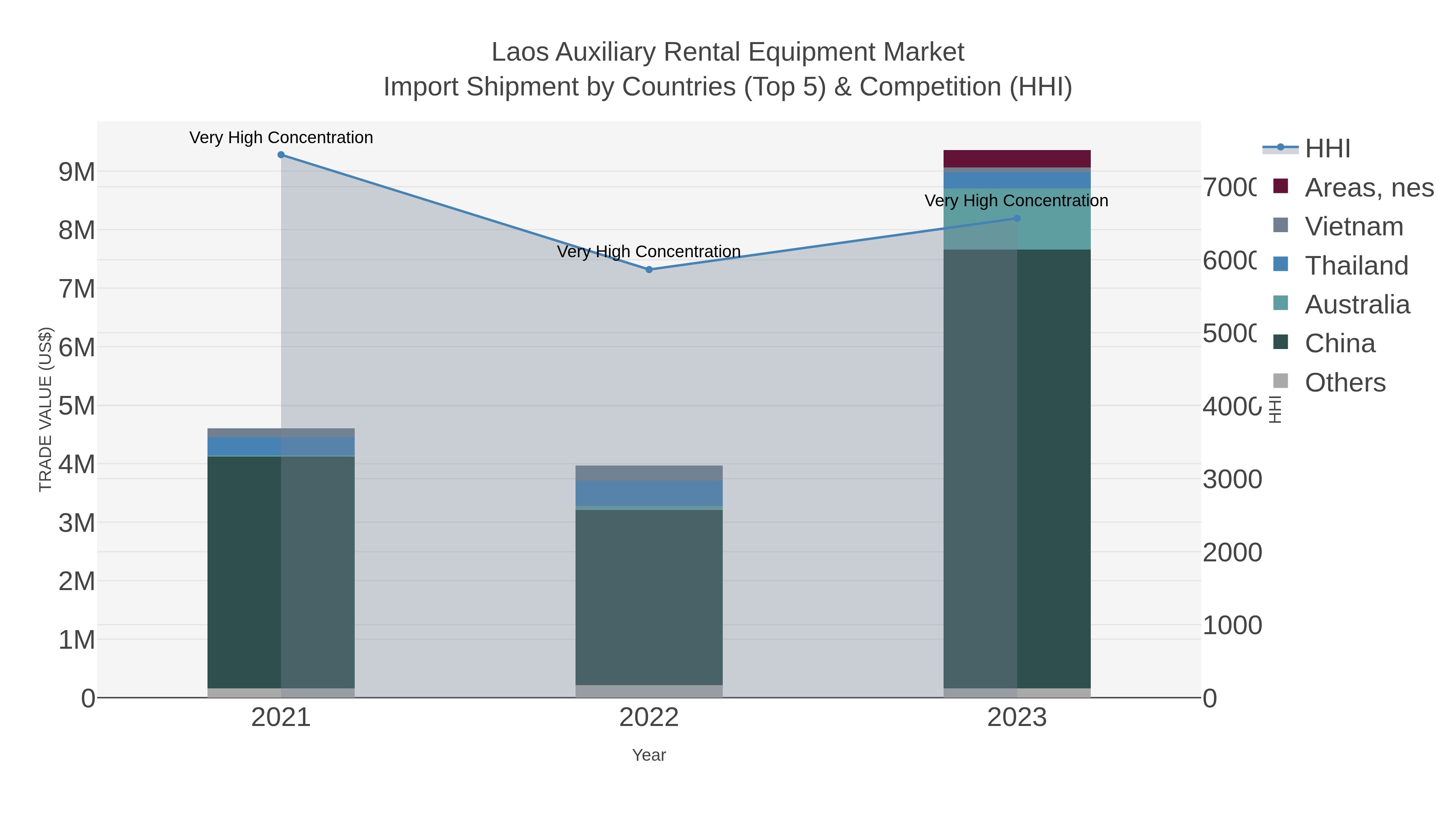The image size is (1456, 819).
Task: Click the 2022 Others bar segment
Action: 649,691
